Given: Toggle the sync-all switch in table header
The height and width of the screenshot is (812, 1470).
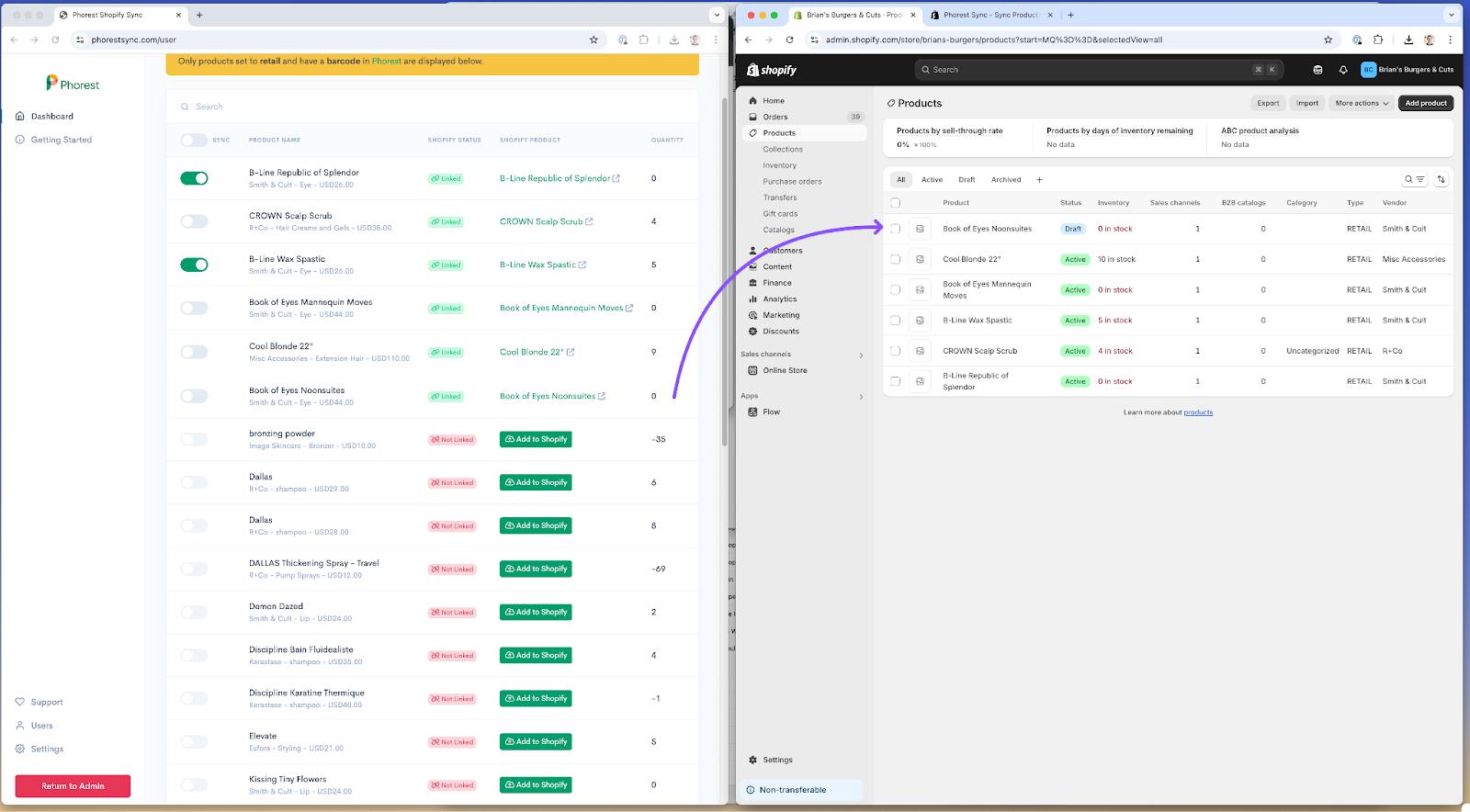Looking at the screenshot, I should (194, 140).
